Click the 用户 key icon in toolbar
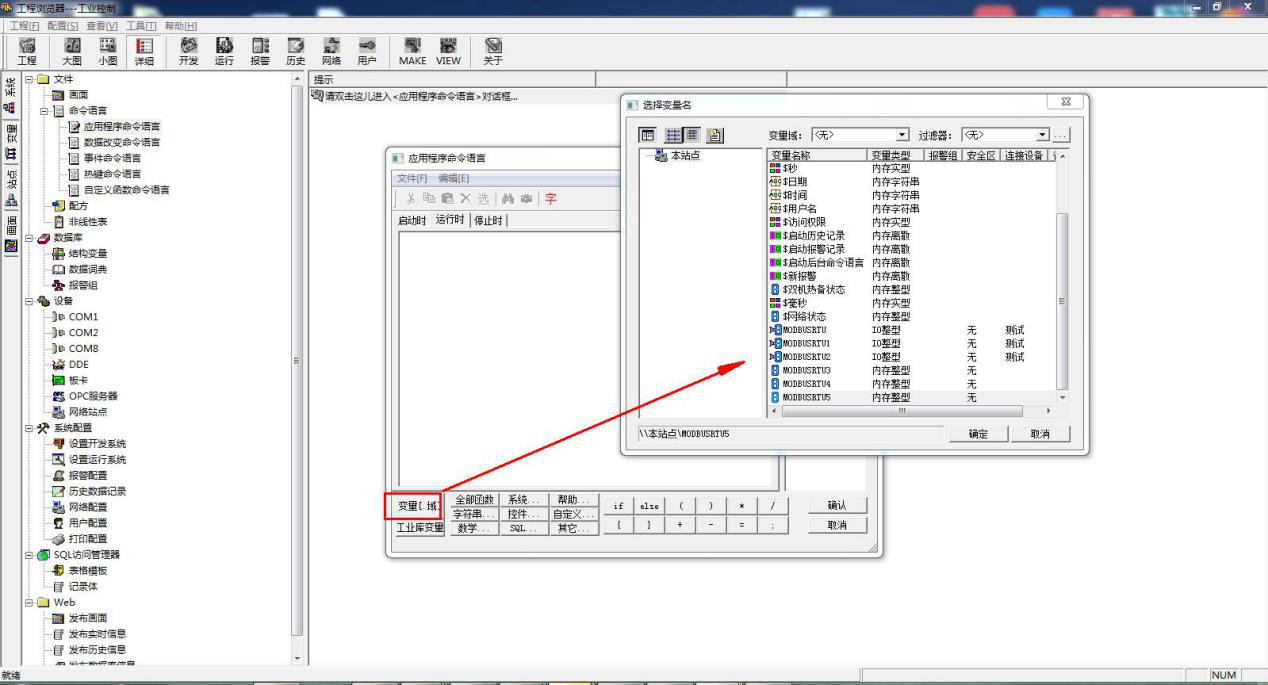Image resolution: width=1268 pixels, height=685 pixels. click(x=367, y=51)
